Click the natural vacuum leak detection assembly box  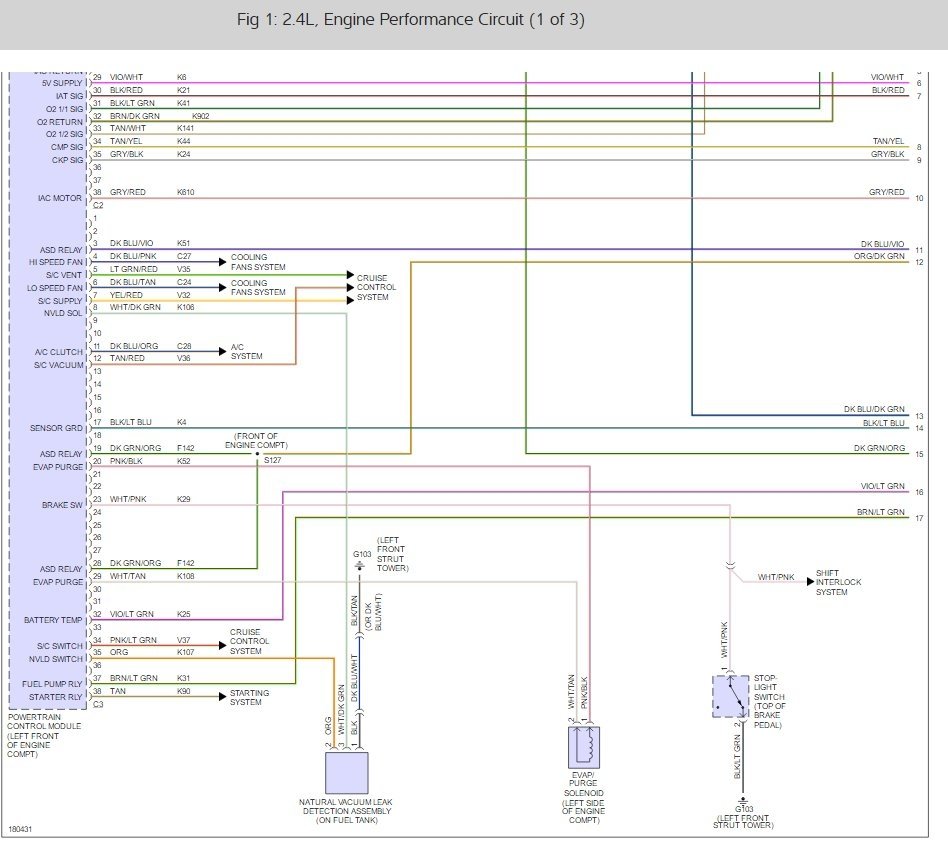click(346, 773)
